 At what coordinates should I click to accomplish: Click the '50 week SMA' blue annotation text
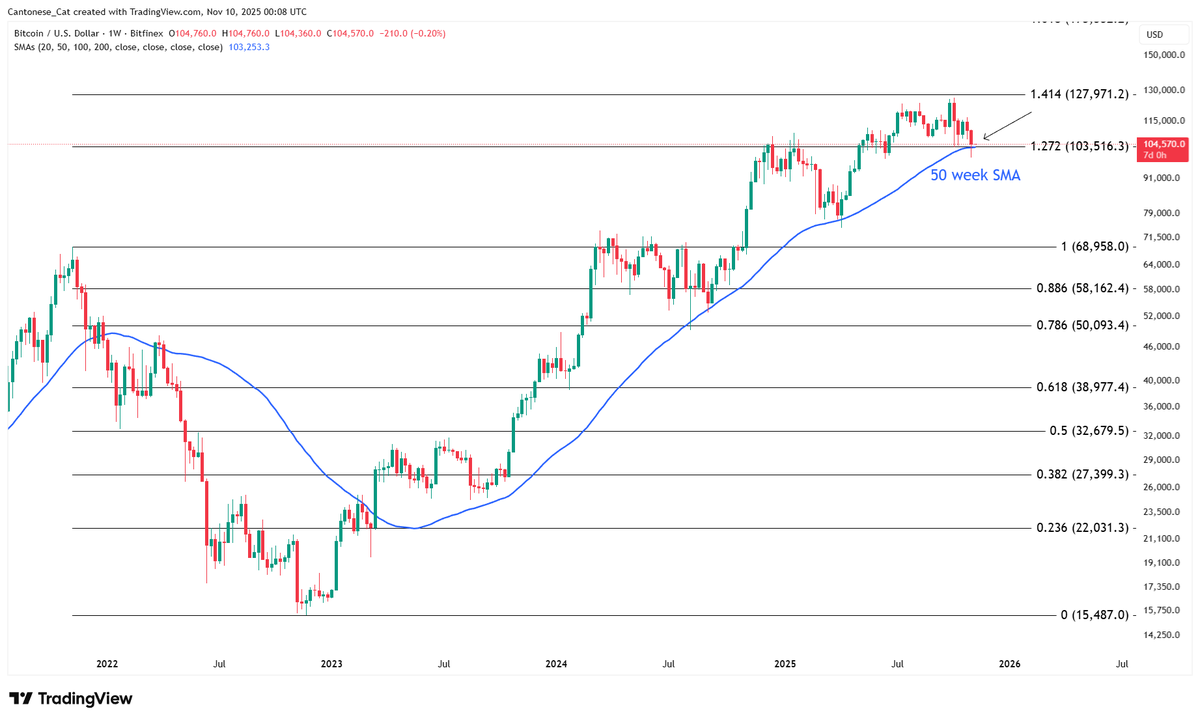click(x=975, y=174)
